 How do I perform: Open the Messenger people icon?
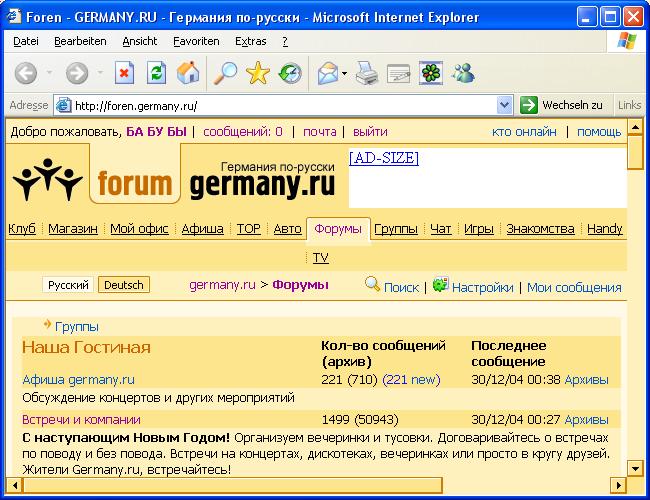(x=463, y=73)
